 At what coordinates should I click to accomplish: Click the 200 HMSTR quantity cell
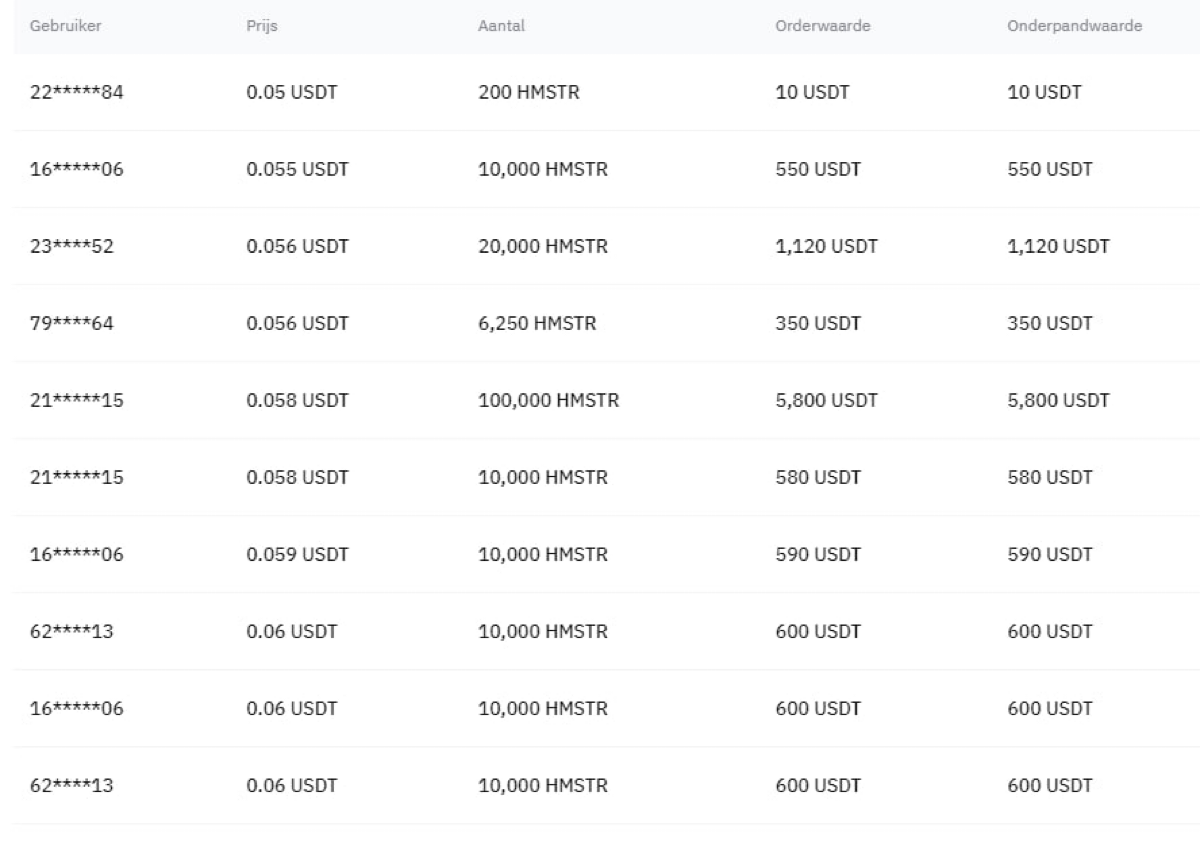coord(529,93)
